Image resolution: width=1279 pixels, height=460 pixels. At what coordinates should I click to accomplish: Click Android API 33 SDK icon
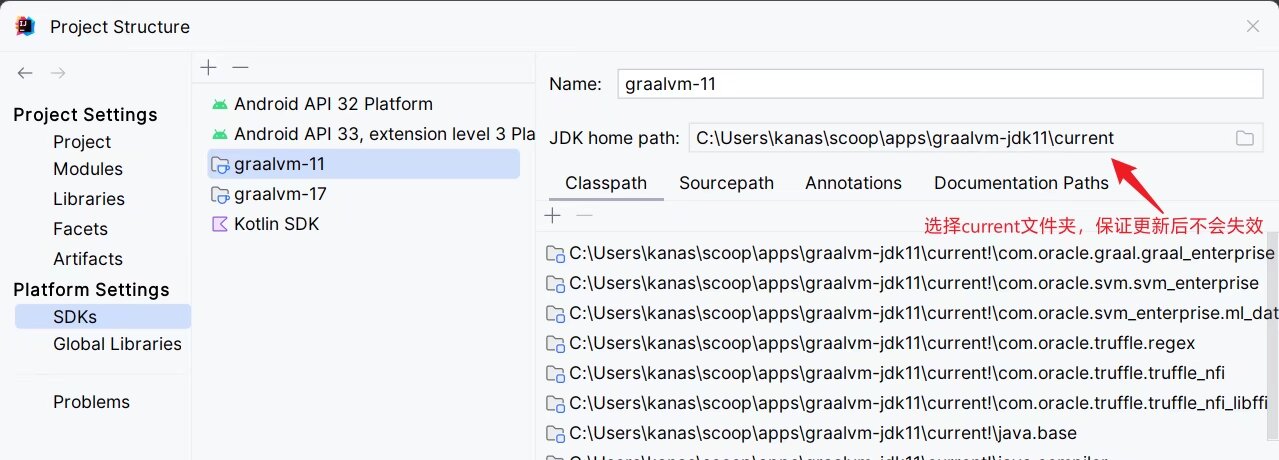coord(220,134)
